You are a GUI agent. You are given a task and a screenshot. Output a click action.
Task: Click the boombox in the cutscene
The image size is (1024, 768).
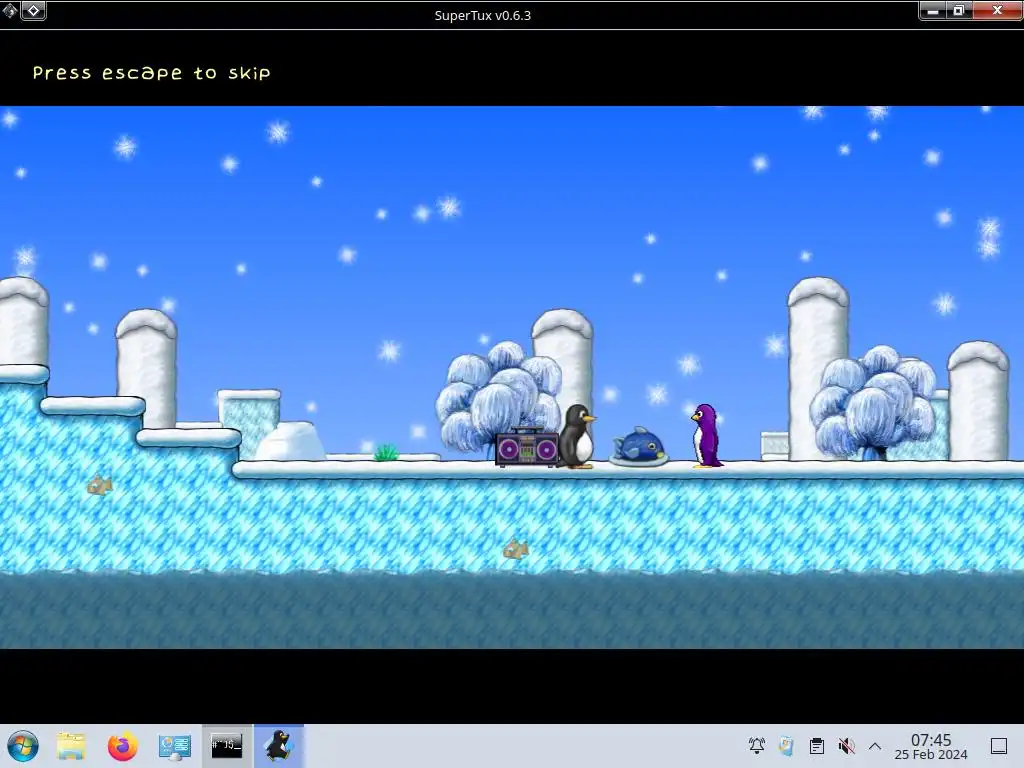(527, 447)
